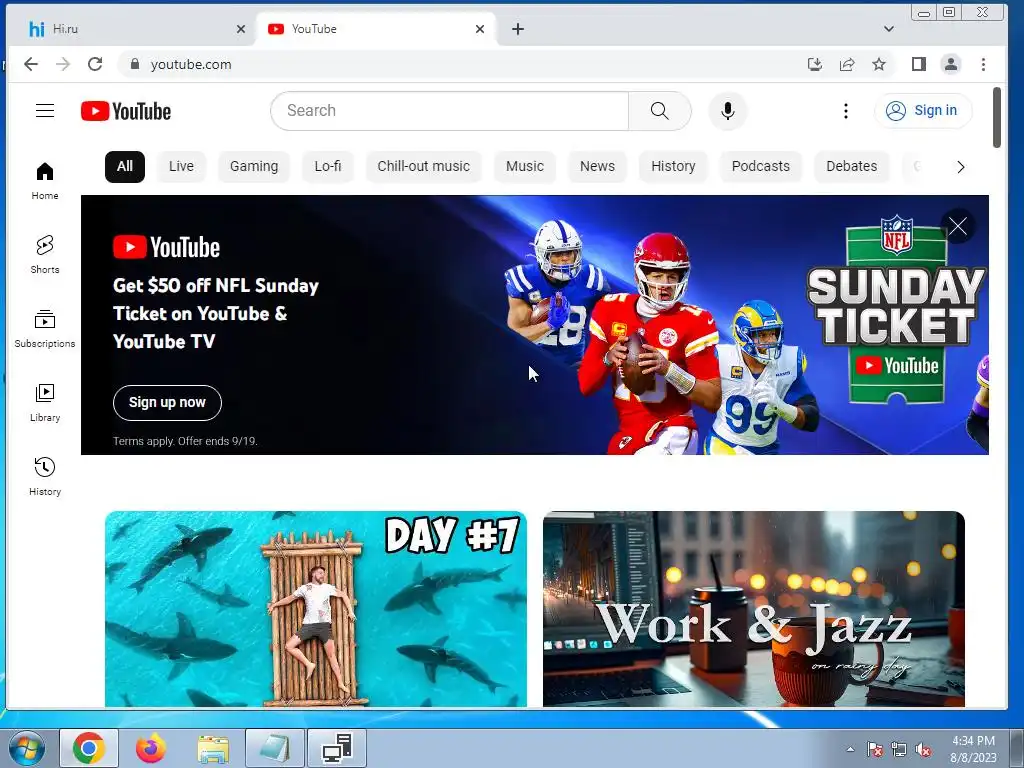
Task: Open History from the sidebar
Action: coord(45,477)
